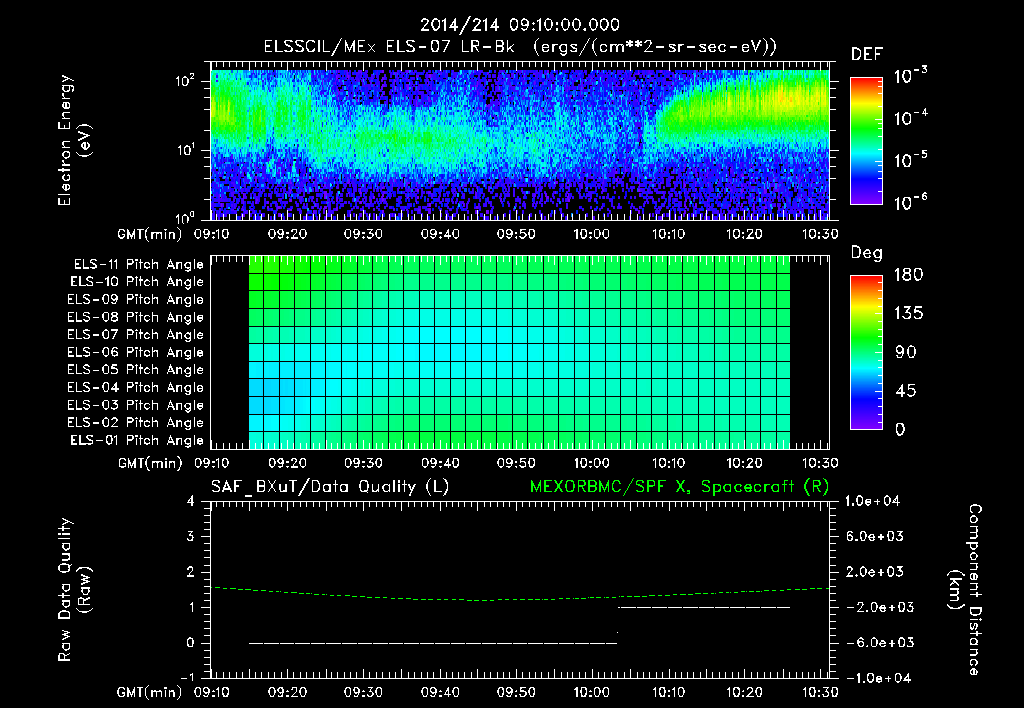Click the pitch angle heat map grid
1024x708 pixels.
tap(520, 353)
